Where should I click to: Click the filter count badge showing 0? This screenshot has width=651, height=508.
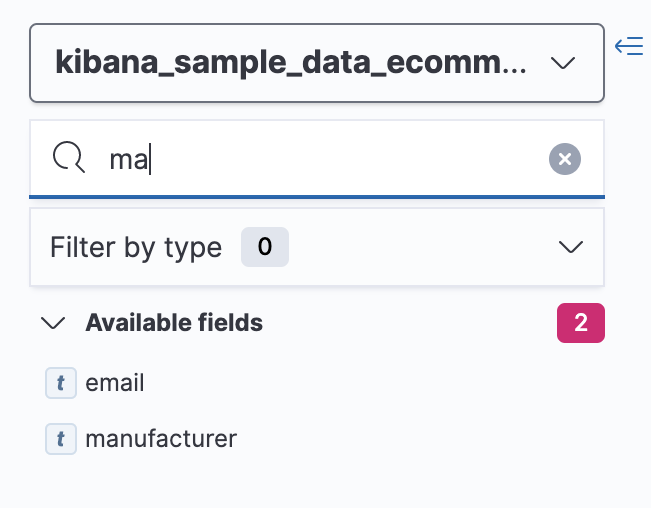click(x=265, y=247)
